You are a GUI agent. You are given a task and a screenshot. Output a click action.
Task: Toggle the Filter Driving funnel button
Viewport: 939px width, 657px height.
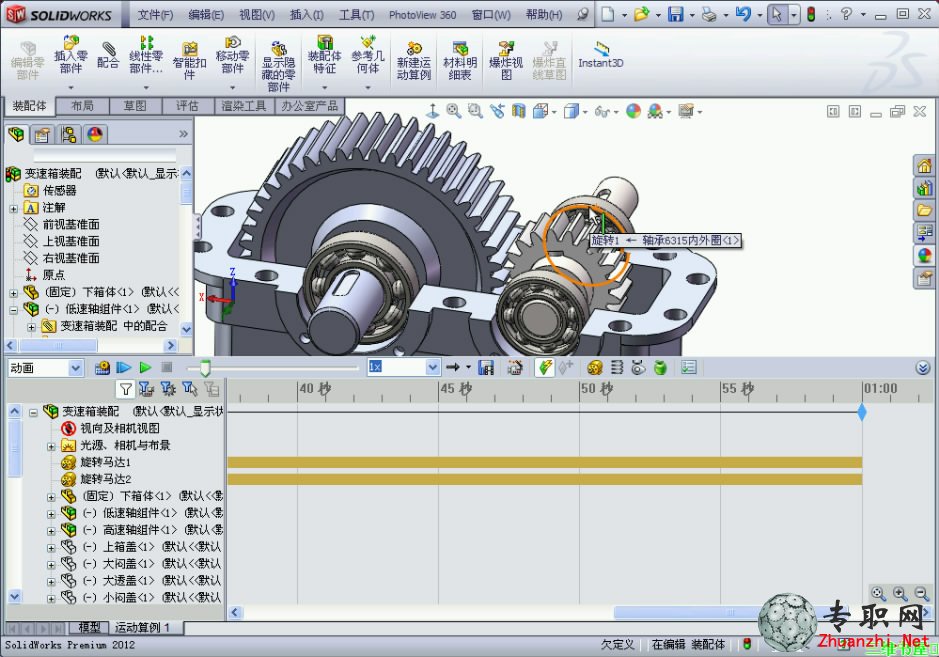168,390
